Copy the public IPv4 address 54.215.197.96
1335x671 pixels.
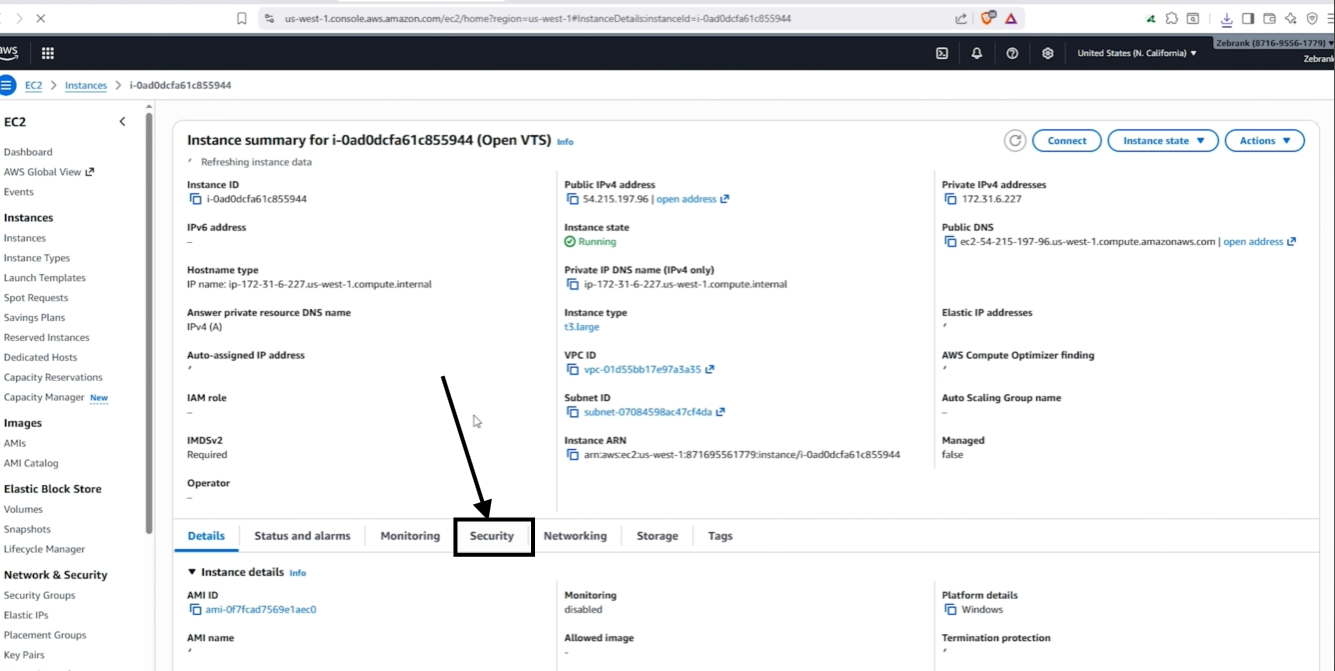pyautogui.click(x=572, y=199)
